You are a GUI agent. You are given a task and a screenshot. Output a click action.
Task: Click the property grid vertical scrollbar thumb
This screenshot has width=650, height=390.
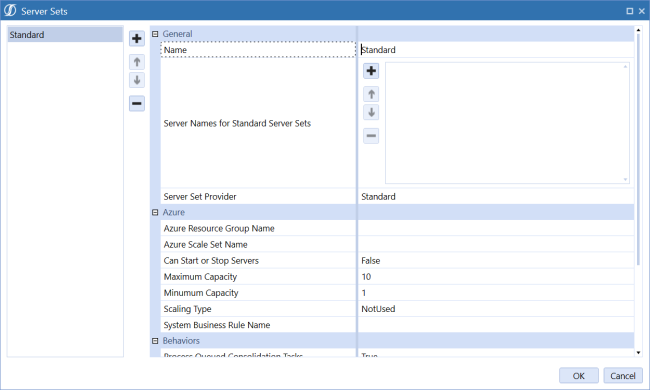click(638, 150)
